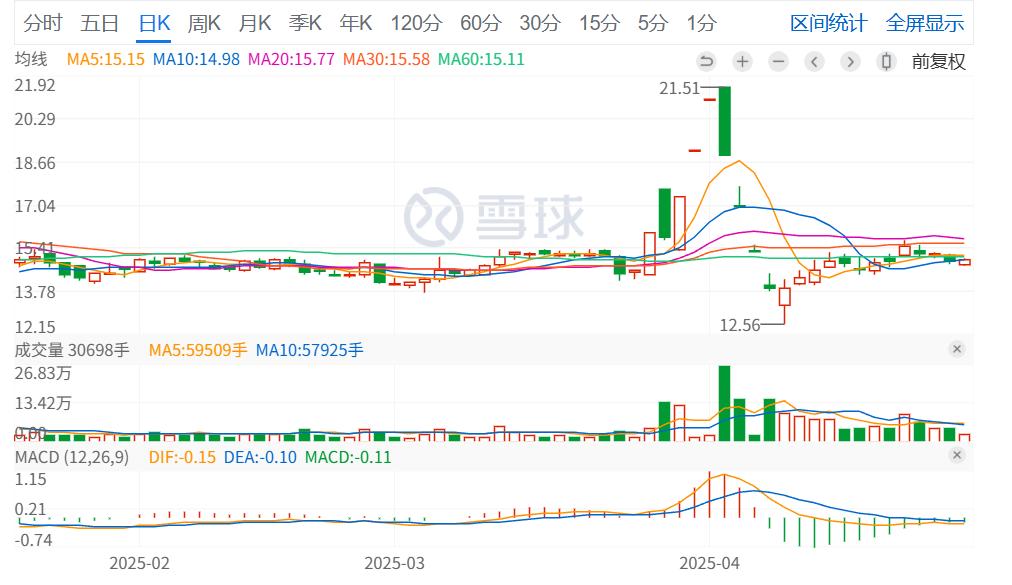The height and width of the screenshot is (585, 1012).
Task: Select the 5分 minute chart tab
Action: point(652,23)
